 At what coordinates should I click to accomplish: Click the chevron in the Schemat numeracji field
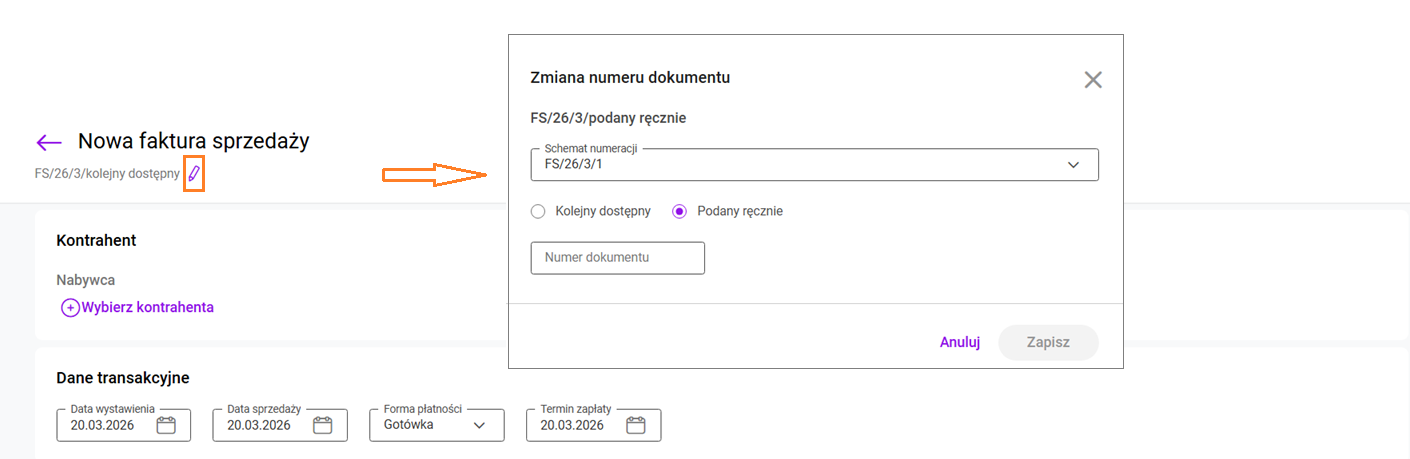[x=1074, y=164]
